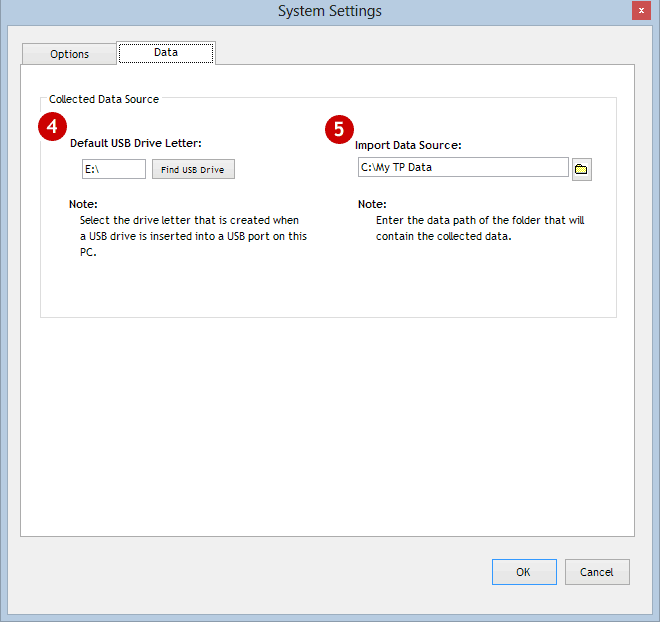Click the red number 5 callout marker

pos(340,130)
